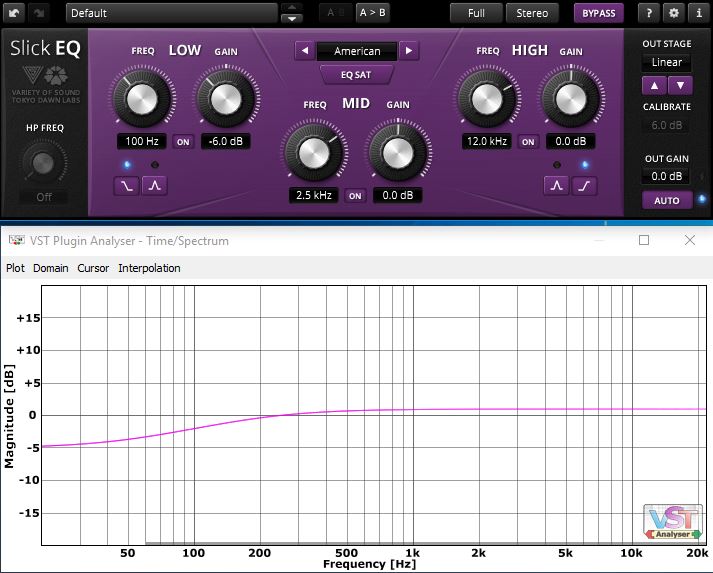Image resolution: width=713 pixels, height=573 pixels.
Task: Select the high shelf filter shape icon
Action: point(584,186)
